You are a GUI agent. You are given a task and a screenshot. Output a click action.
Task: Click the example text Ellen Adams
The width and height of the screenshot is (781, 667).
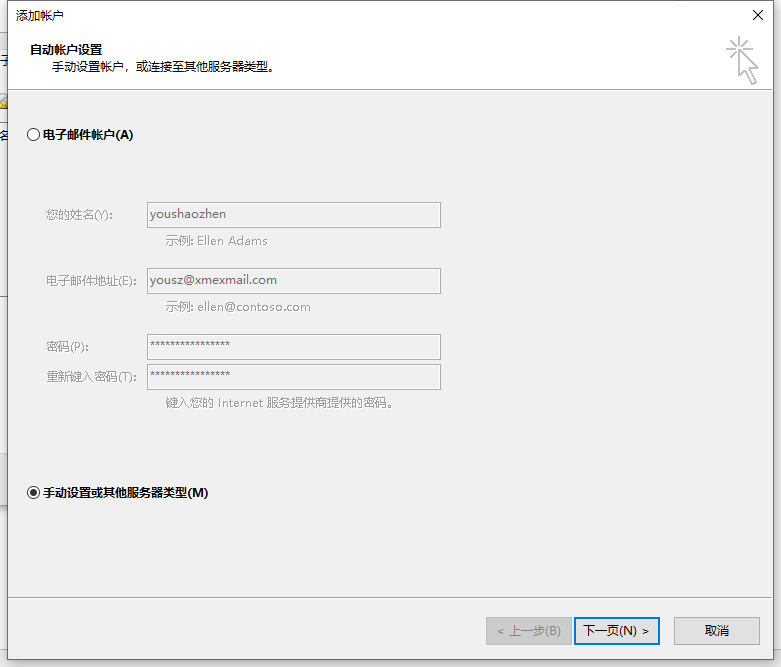(217, 241)
